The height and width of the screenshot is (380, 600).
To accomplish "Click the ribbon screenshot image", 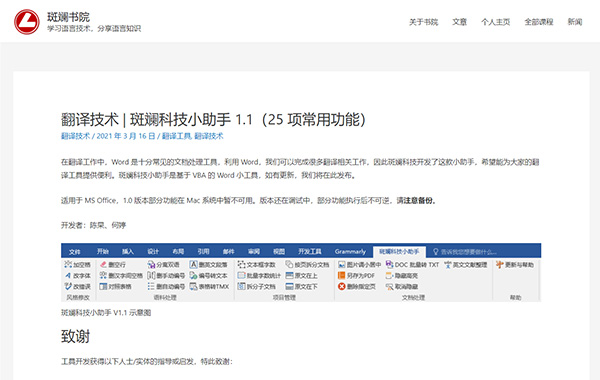I will click(301, 272).
